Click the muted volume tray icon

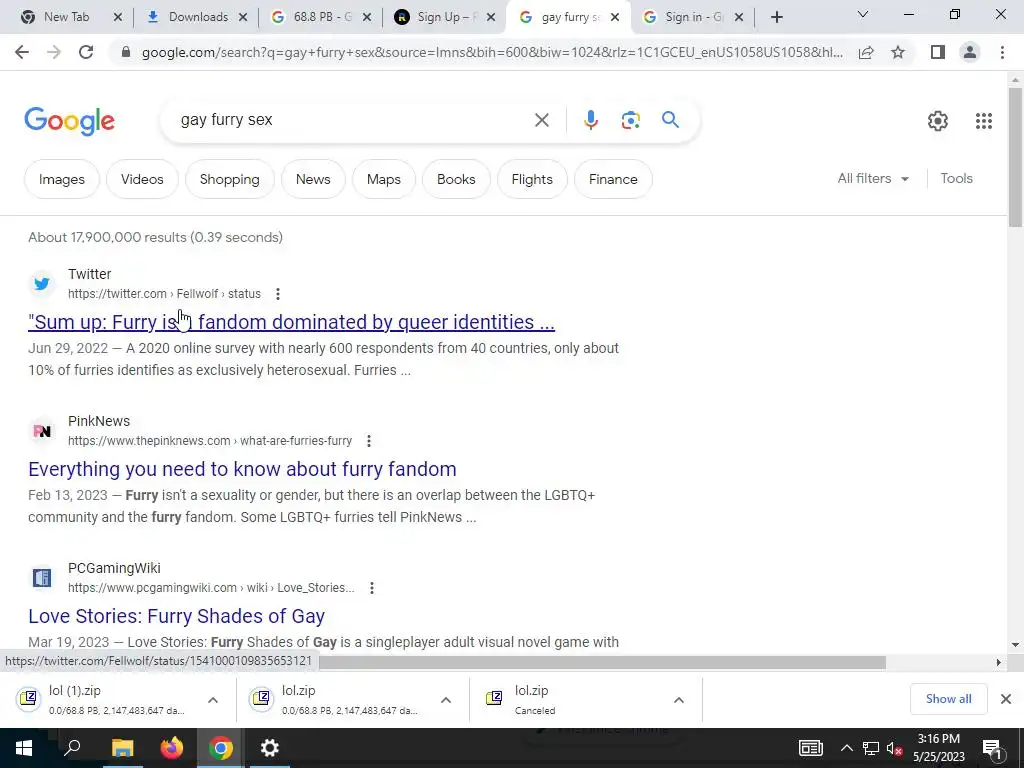coord(894,748)
